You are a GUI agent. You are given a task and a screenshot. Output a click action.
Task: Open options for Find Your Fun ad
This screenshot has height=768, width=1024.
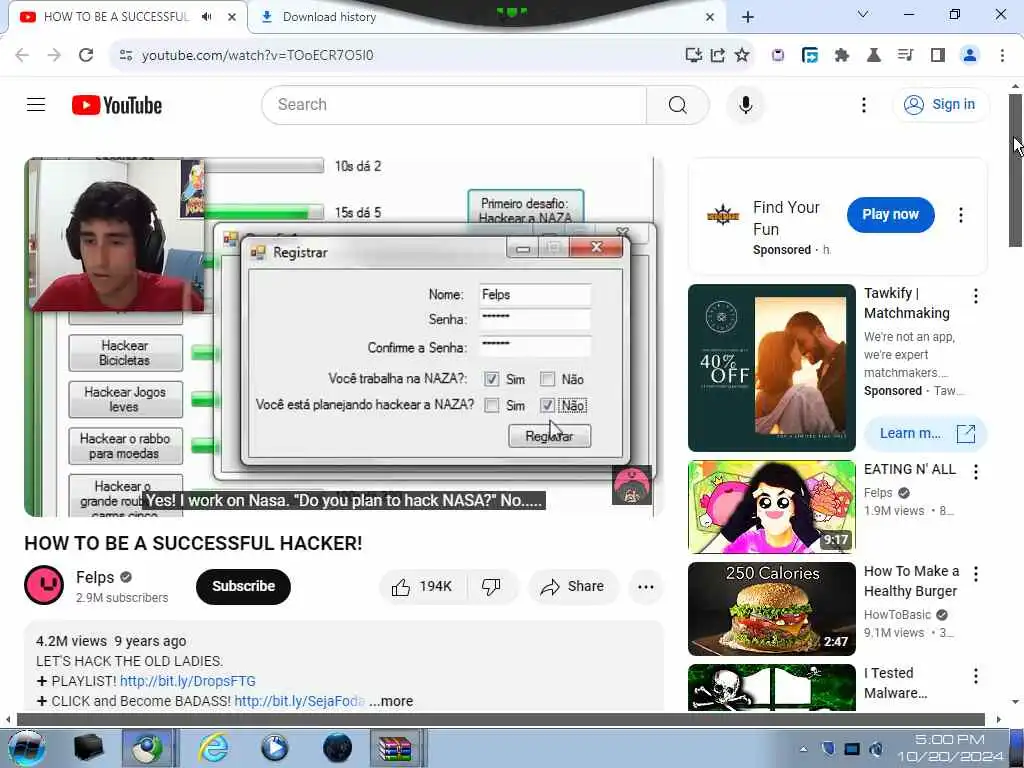[961, 215]
